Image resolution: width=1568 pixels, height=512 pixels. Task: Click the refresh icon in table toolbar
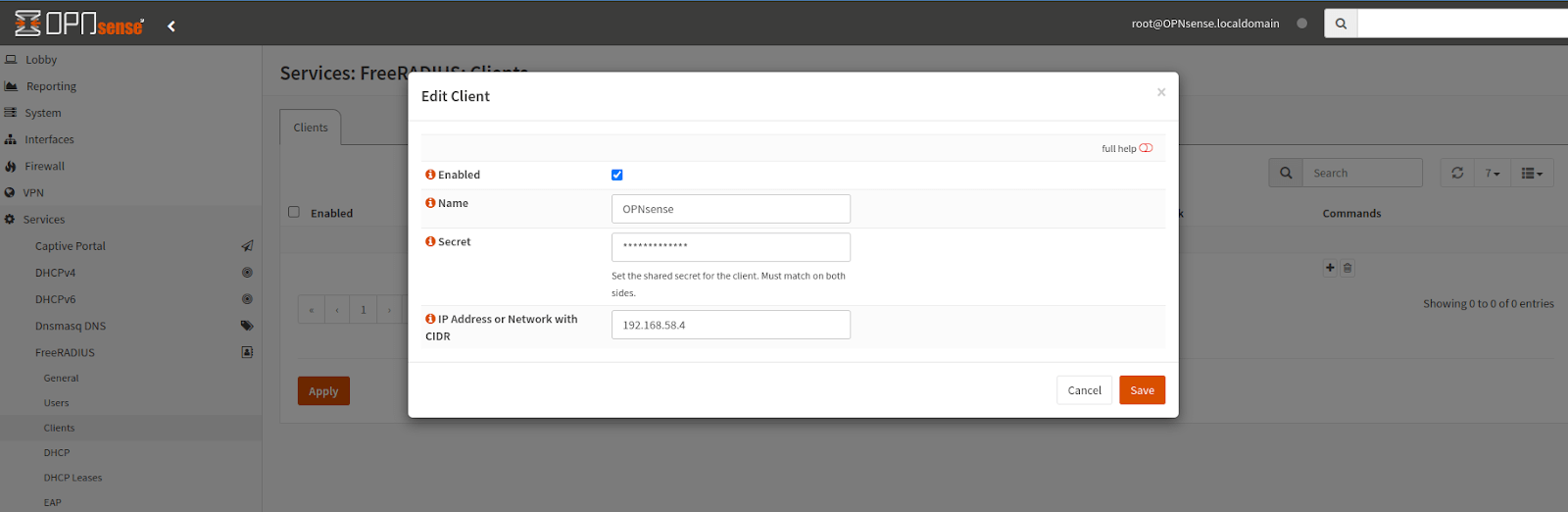(x=1457, y=173)
